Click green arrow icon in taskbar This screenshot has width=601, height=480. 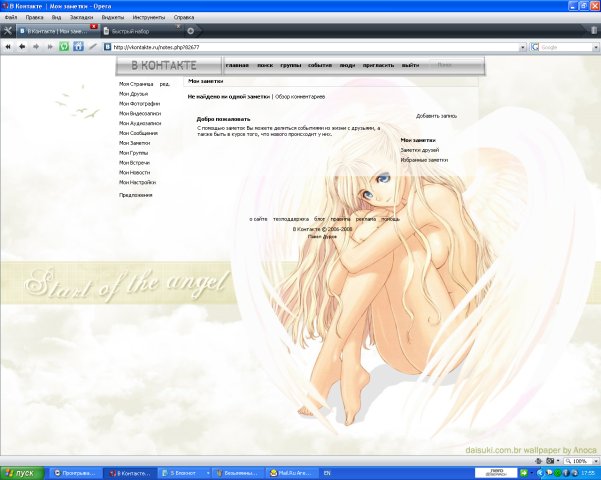[x=523, y=473]
